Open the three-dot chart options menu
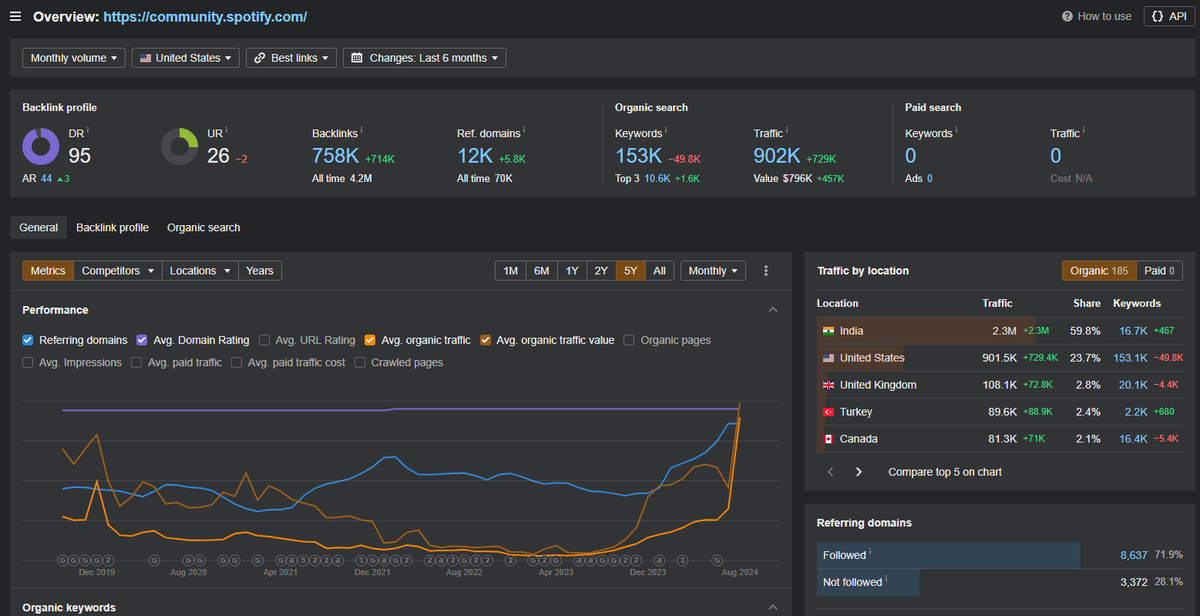This screenshot has height=616, width=1200. [766, 271]
